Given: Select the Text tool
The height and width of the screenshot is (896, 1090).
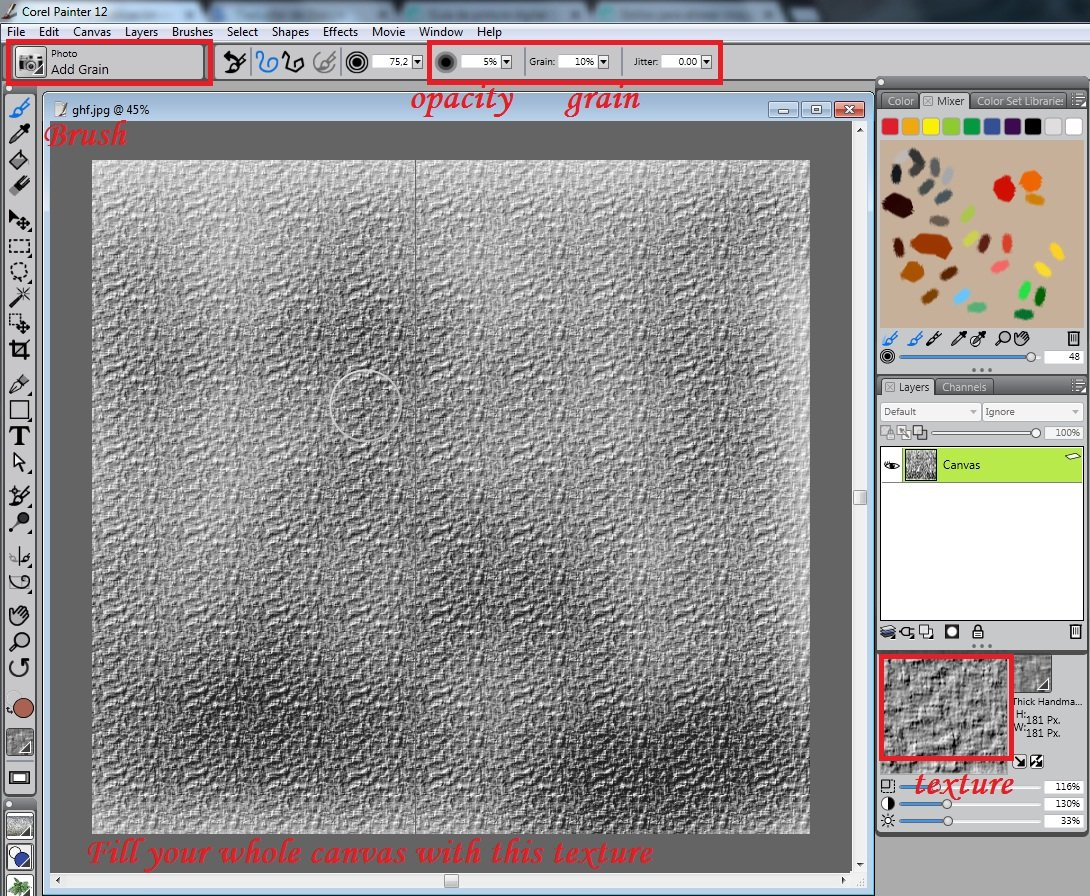Looking at the screenshot, I should coord(19,436).
